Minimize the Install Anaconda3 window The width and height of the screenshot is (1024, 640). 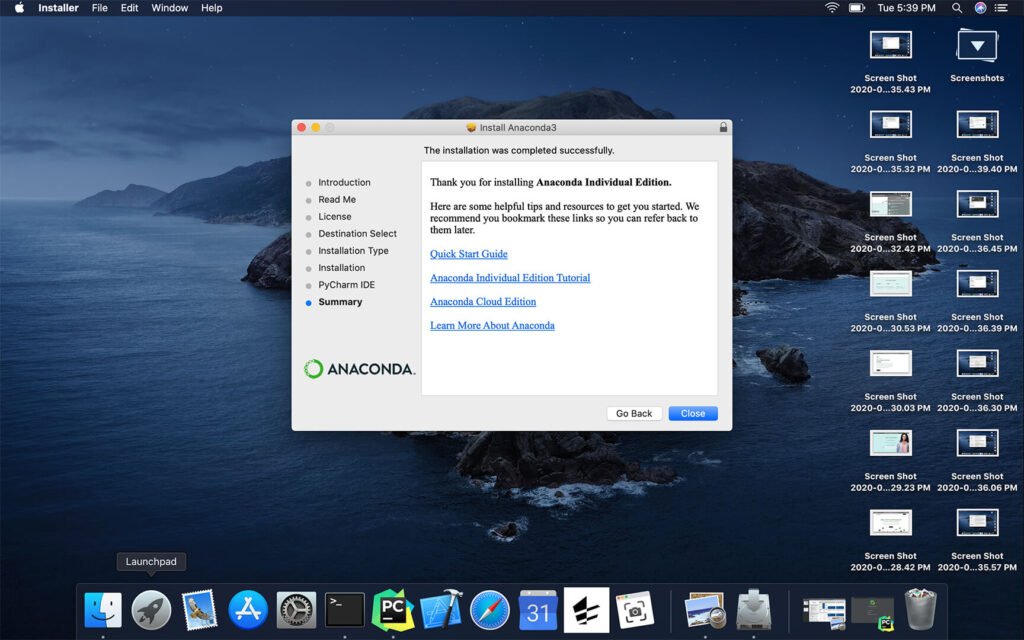(315, 127)
